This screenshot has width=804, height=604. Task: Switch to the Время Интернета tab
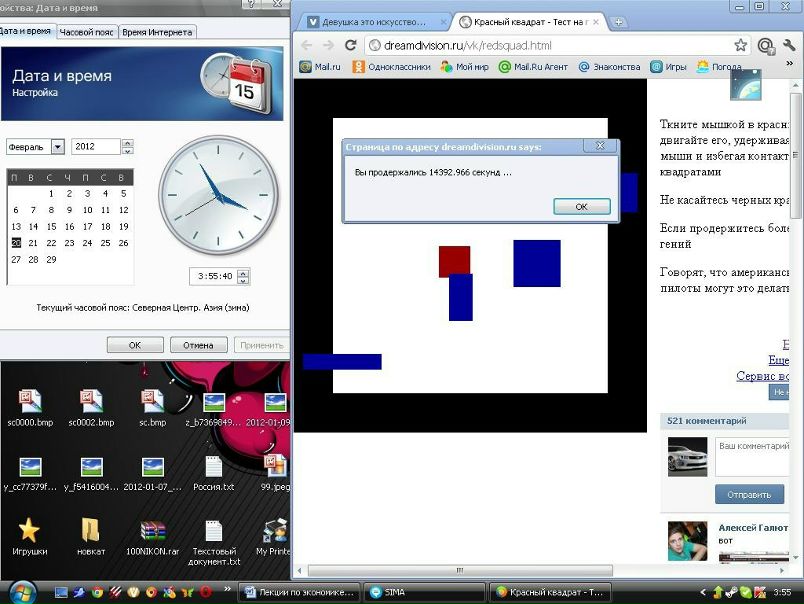tap(157, 32)
